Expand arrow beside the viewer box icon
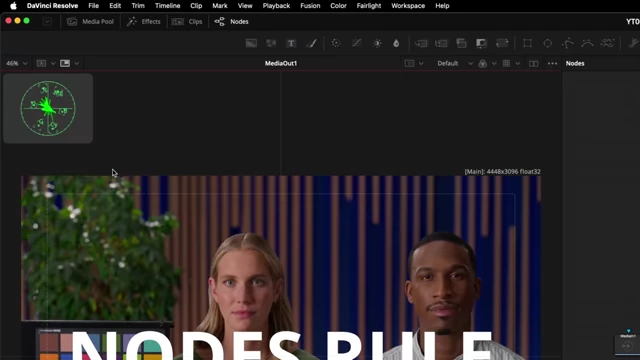 [x=421, y=63]
